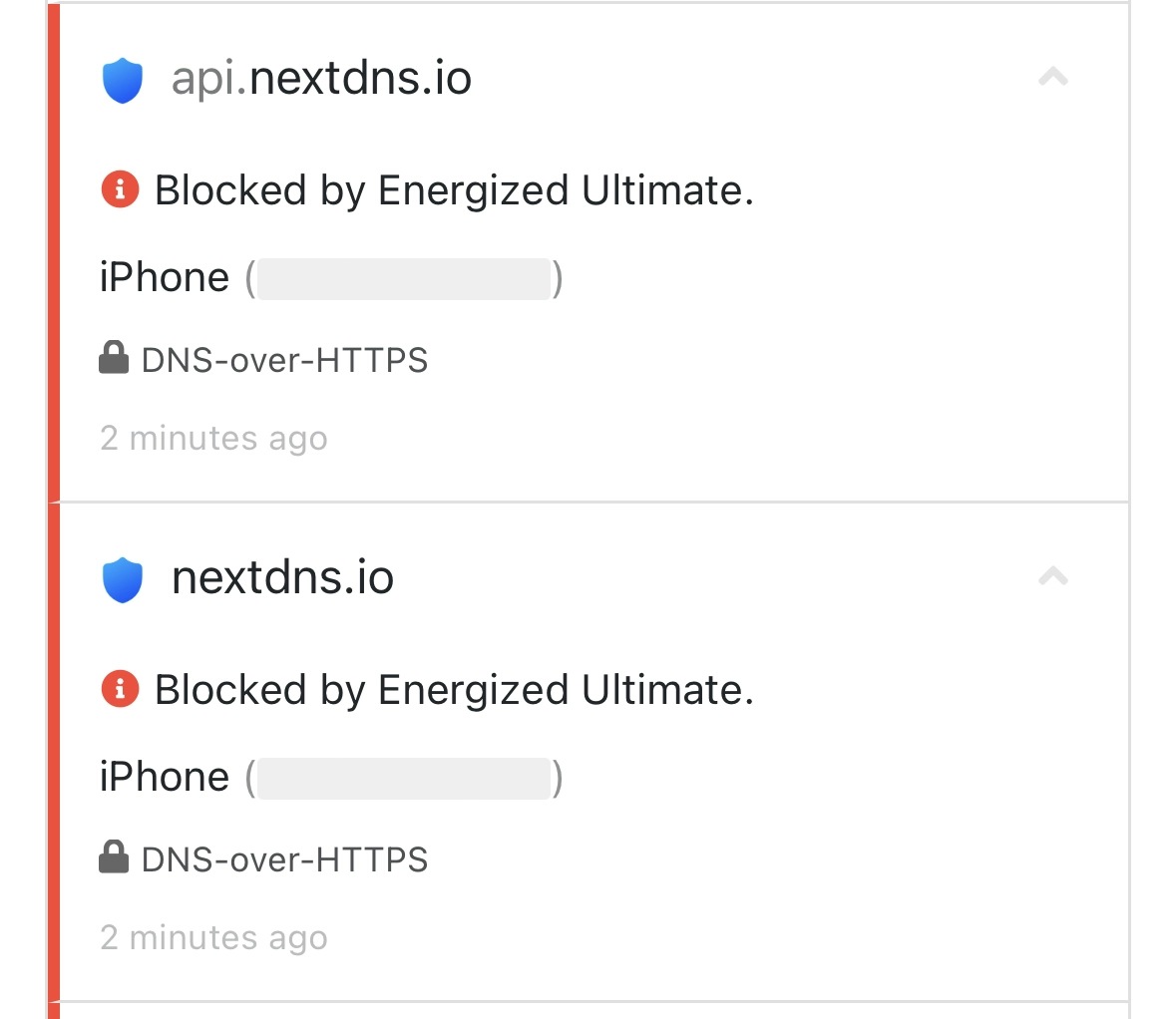Screen dimensions: 1176x1019
Task: Click the red info icon on the first blocked entry
Action: pyautogui.click(x=120, y=189)
